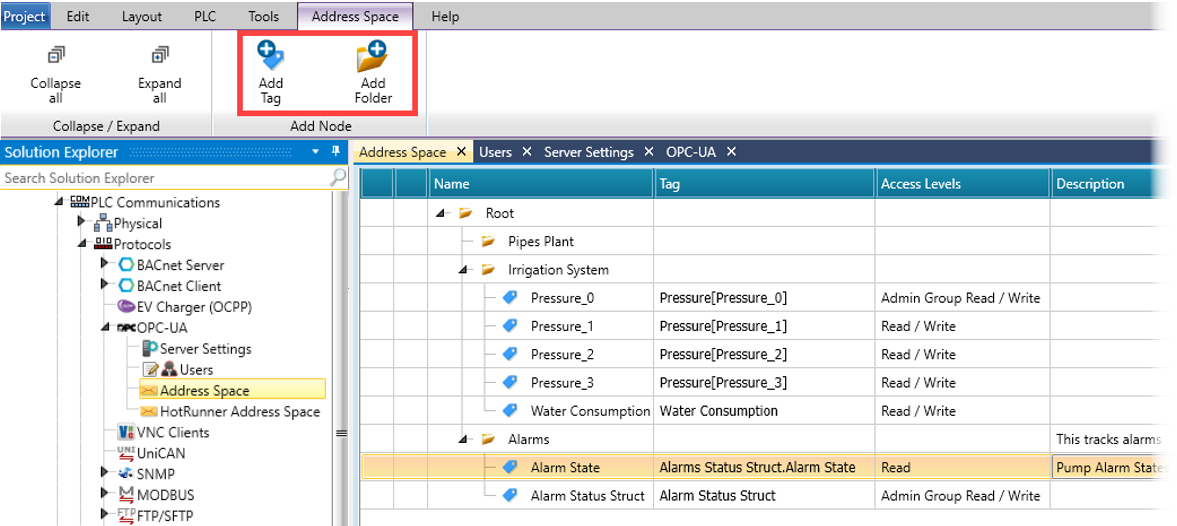Click the Add Tag icon
Screen dimensions: 1177x526
[x=270, y=56]
